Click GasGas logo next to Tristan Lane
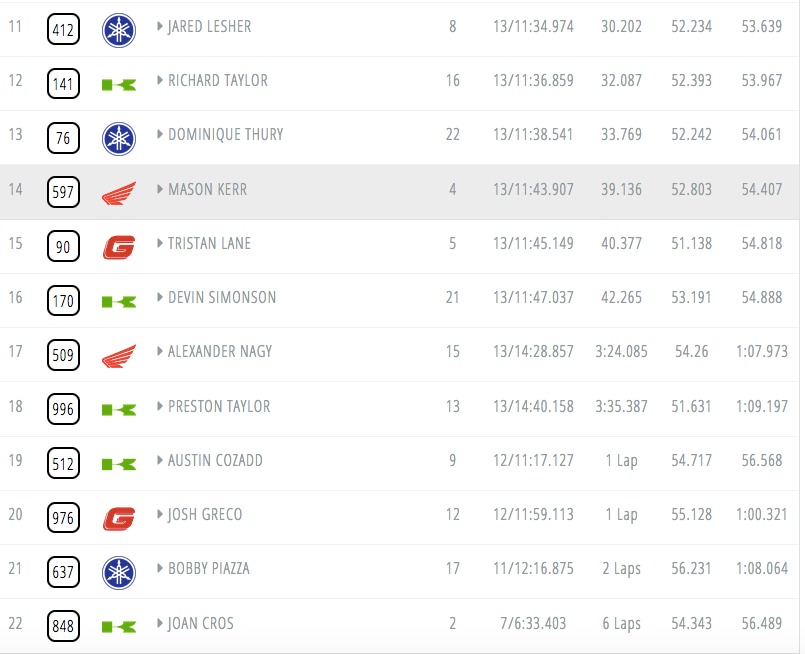 (x=119, y=247)
